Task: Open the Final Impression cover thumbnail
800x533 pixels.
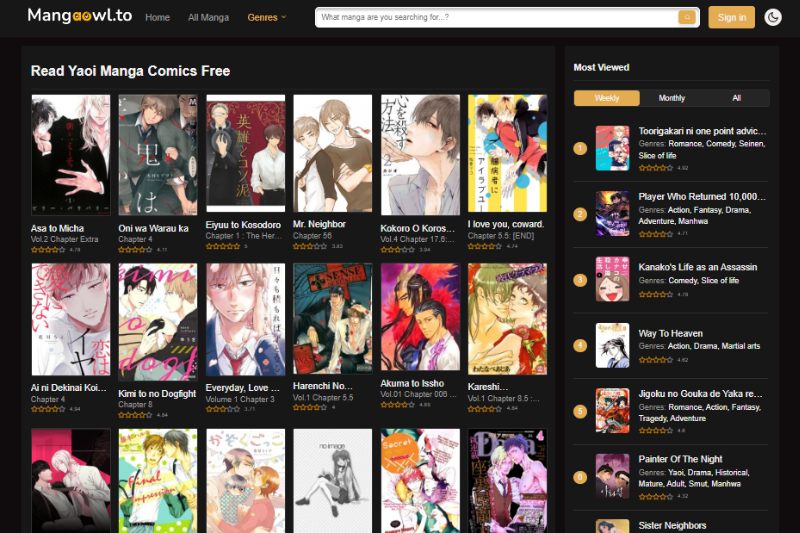Action: coord(158,481)
